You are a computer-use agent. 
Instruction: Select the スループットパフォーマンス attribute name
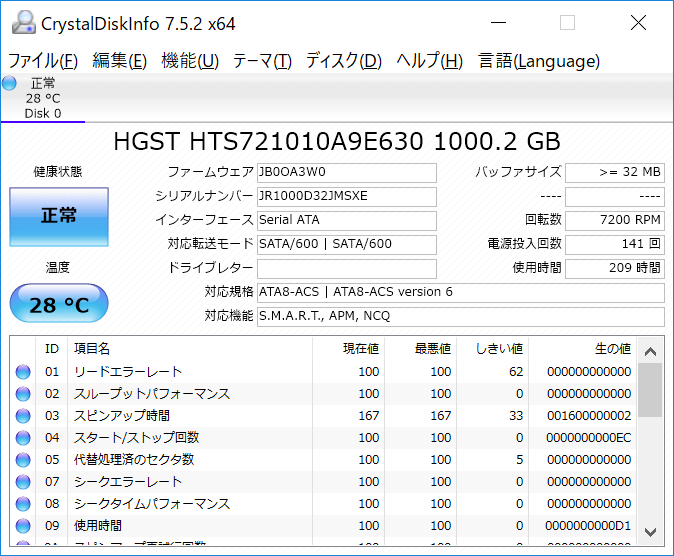click(152, 393)
